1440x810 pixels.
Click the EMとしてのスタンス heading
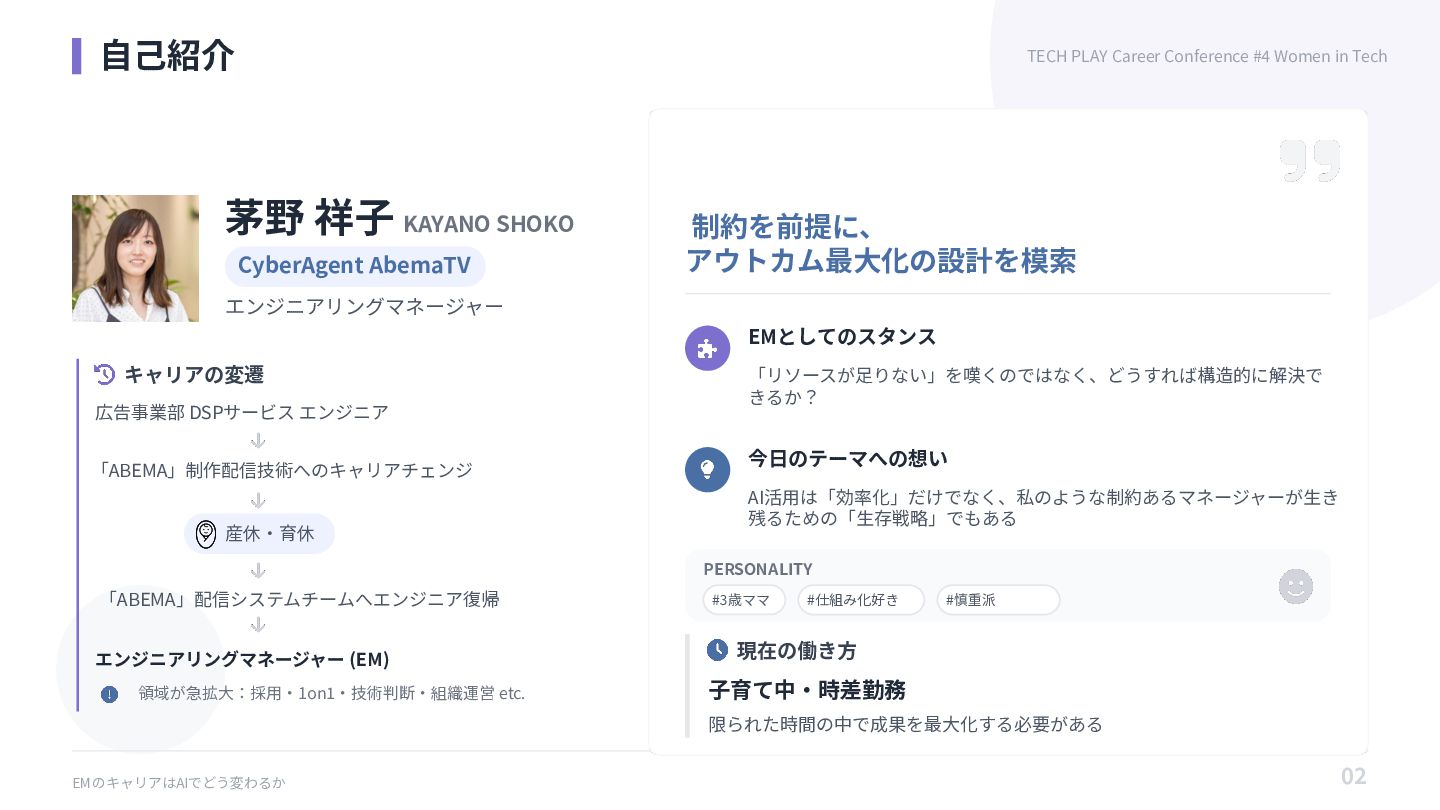[x=842, y=337]
